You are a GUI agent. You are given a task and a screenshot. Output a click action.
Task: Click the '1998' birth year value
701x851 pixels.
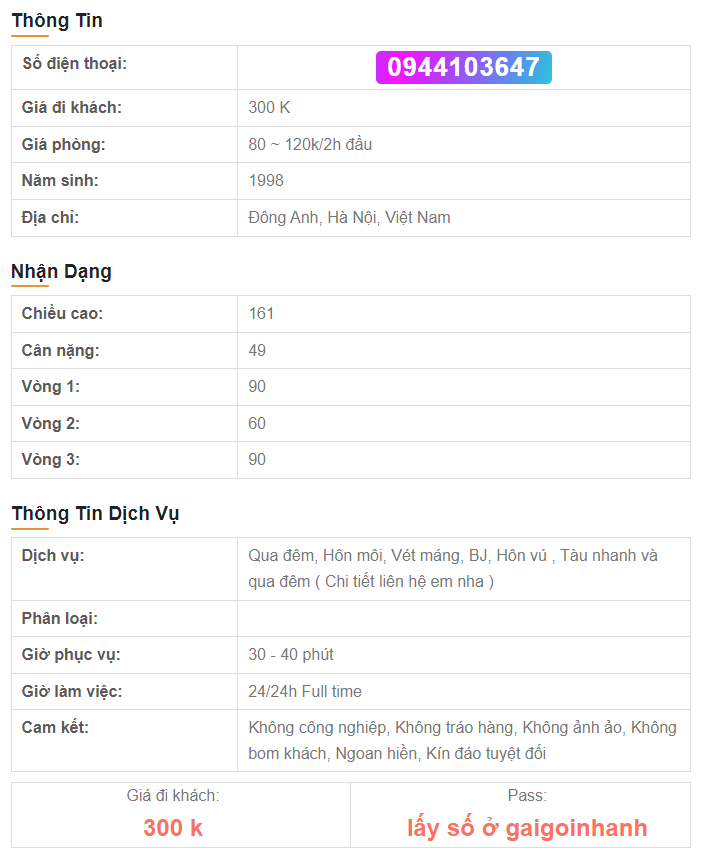266,180
